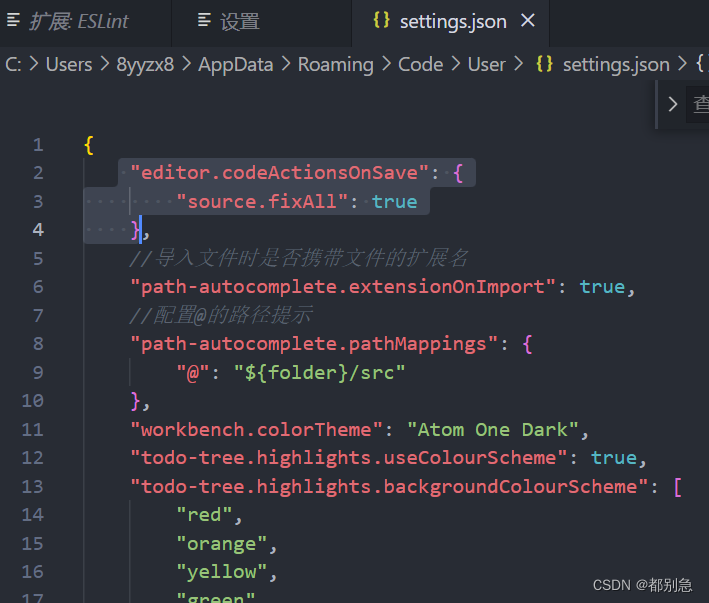Click the "yellow" array entry

coord(222,573)
